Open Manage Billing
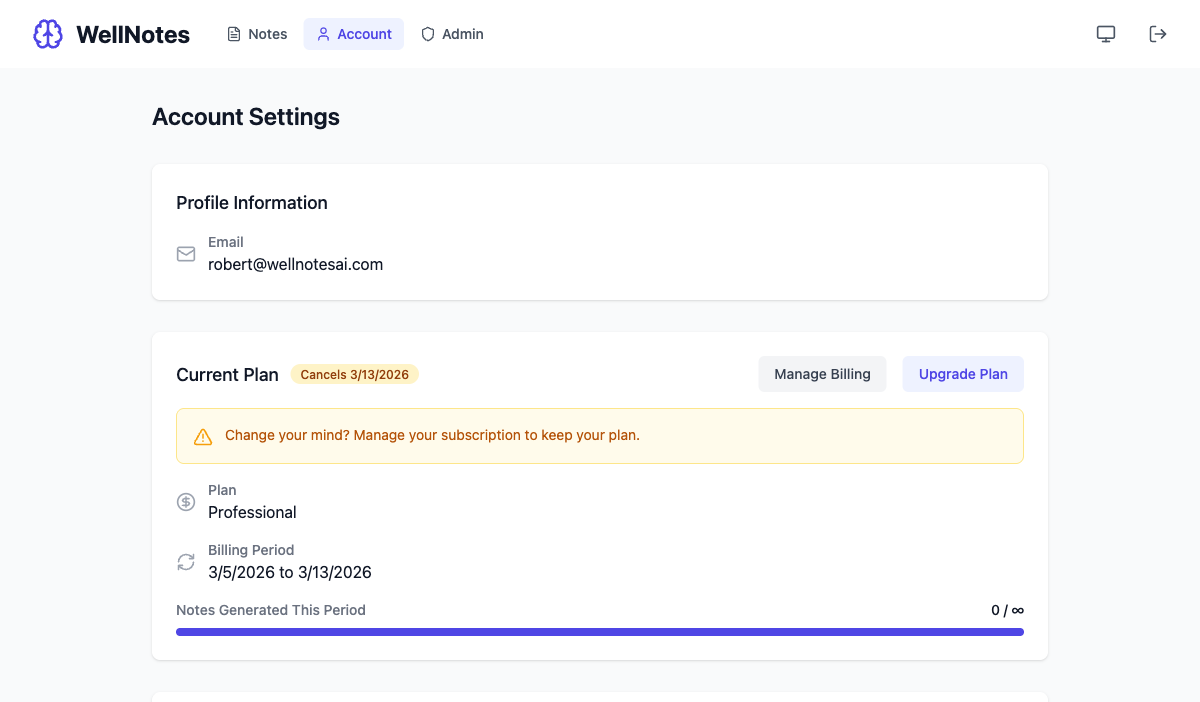Viewport: 1200px width, 702px height. (822, 373)
